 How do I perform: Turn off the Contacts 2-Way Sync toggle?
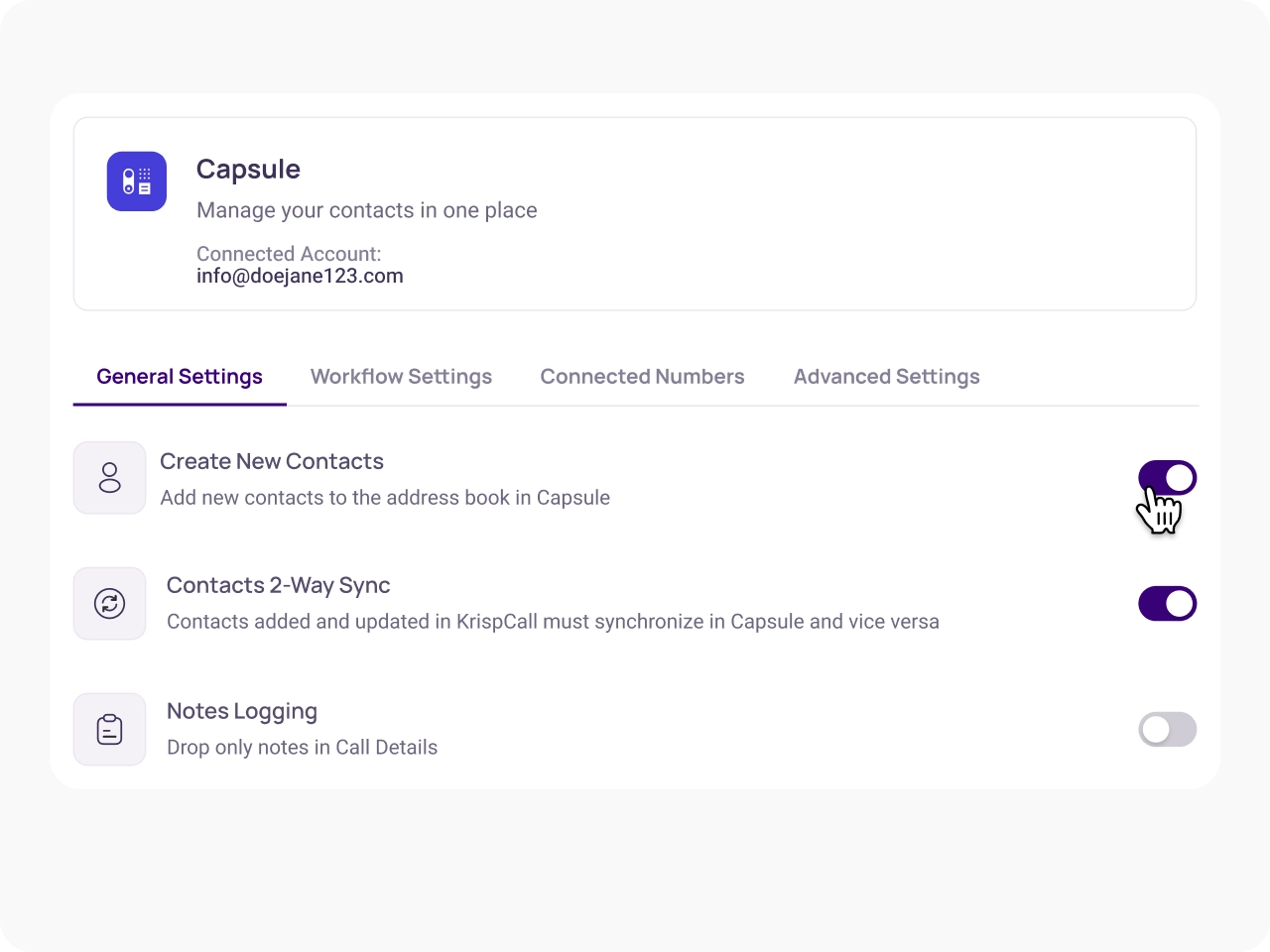point(1168,603)
